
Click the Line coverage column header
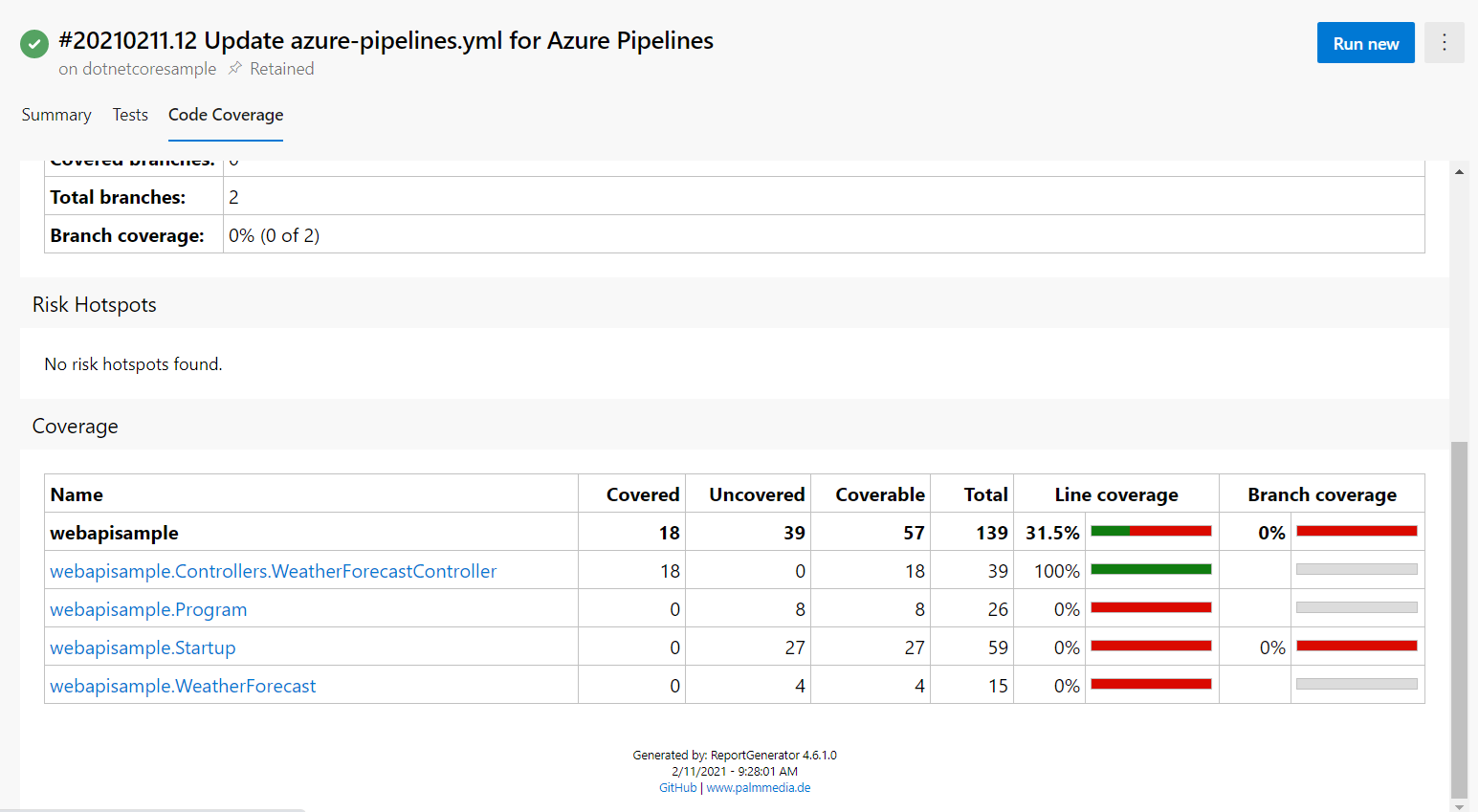coord(1116,494)
